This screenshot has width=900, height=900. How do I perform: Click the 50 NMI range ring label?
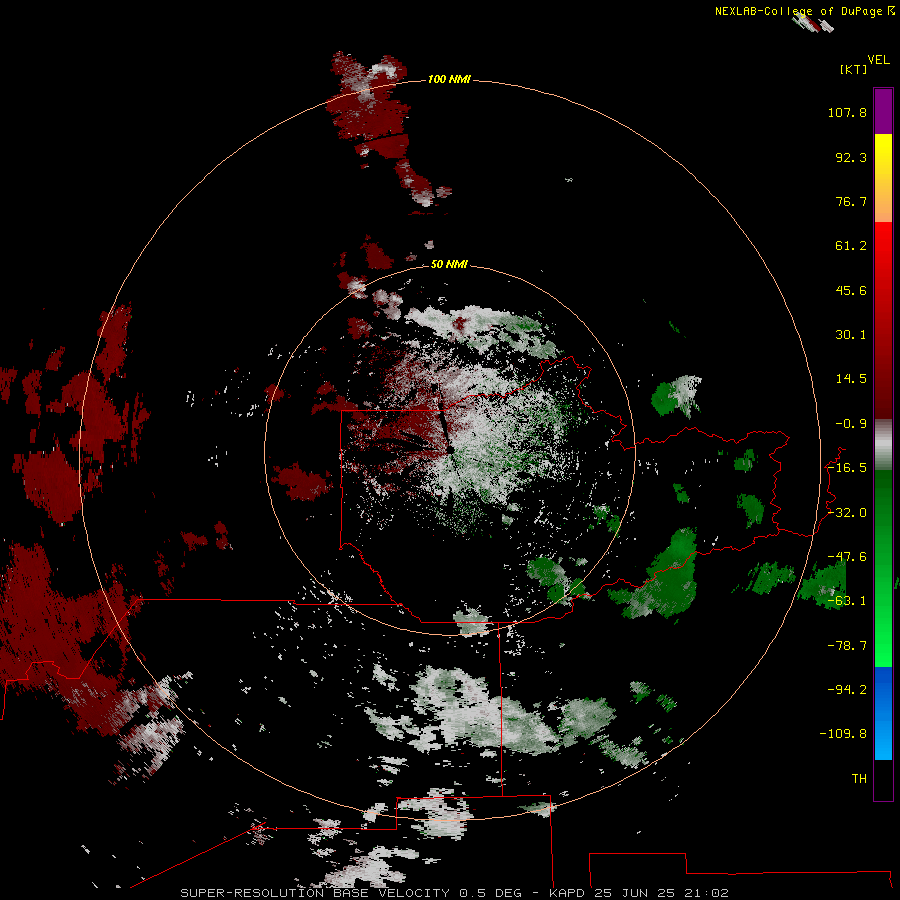coord(449,264)
